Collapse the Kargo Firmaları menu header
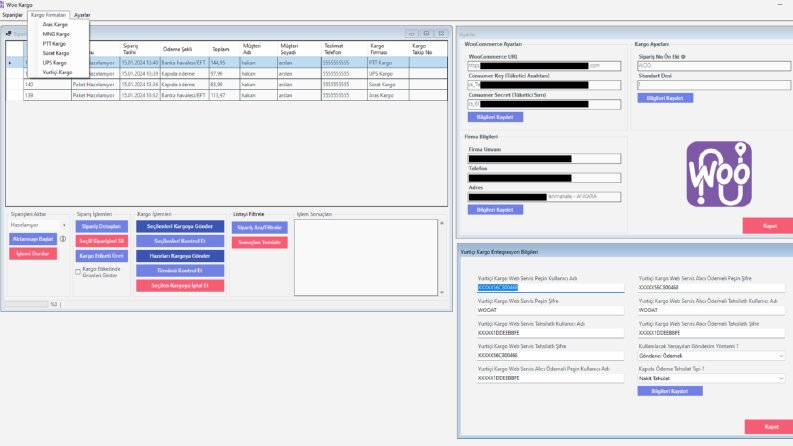793x446 pixels. pos(49,15)
